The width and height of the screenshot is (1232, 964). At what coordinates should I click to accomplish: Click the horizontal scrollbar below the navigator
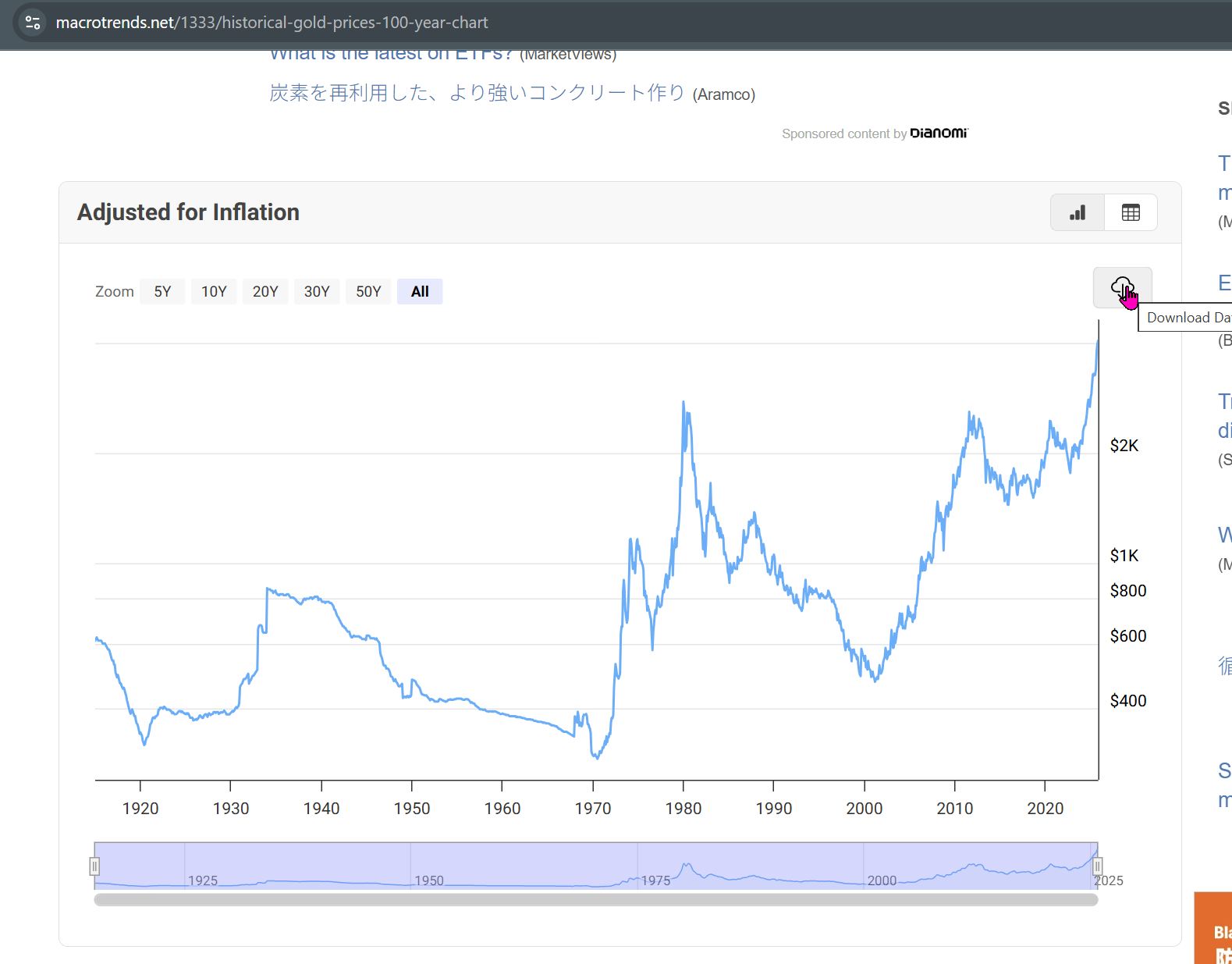(595, 900)
